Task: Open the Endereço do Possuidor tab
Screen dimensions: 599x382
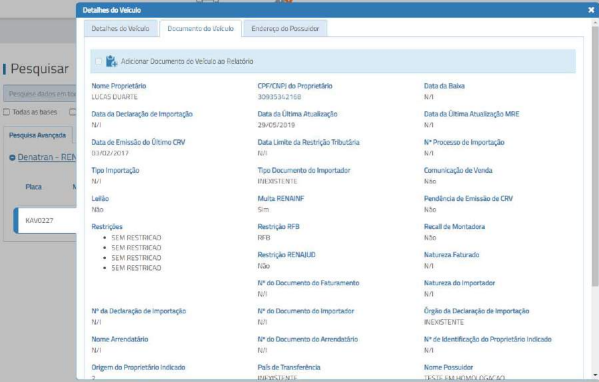Action: coord(285,29)
